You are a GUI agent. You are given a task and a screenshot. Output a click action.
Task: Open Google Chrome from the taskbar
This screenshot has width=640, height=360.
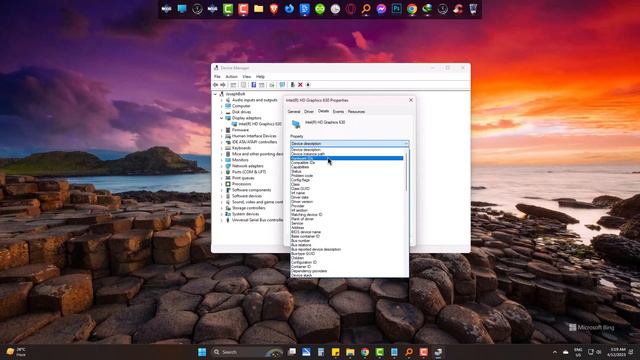365,352
